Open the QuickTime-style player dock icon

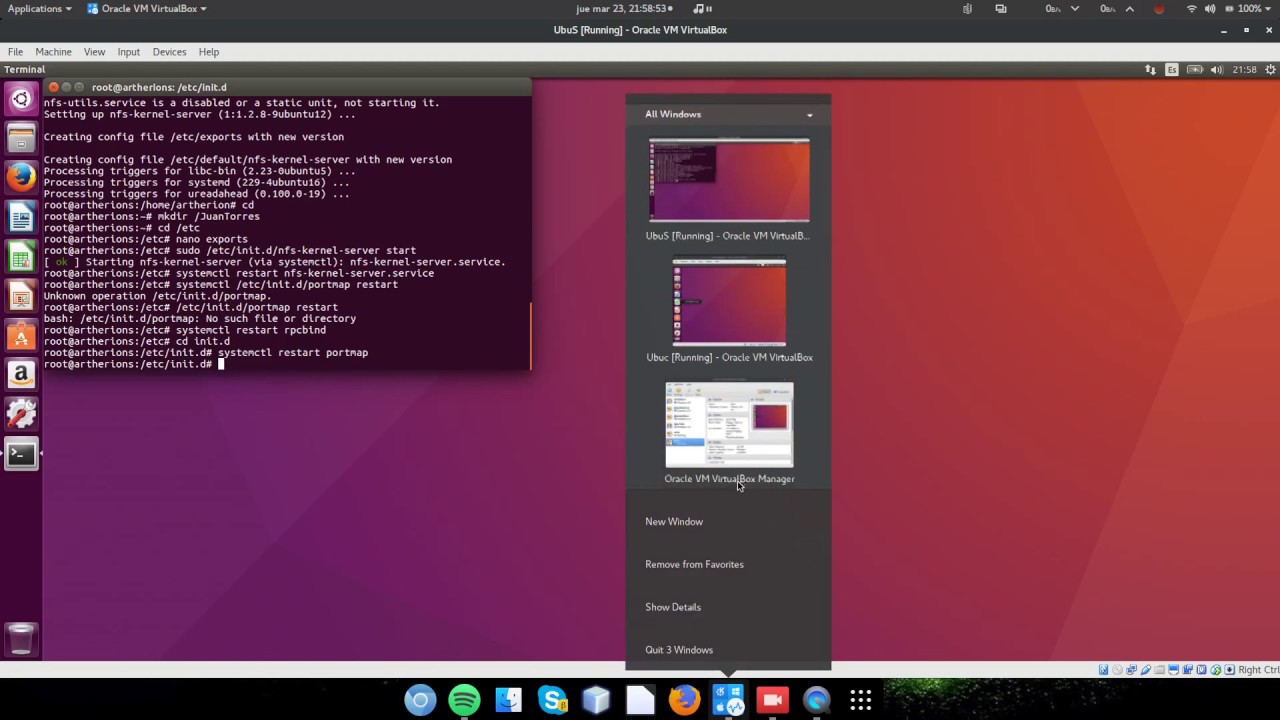tap(817, 700)
